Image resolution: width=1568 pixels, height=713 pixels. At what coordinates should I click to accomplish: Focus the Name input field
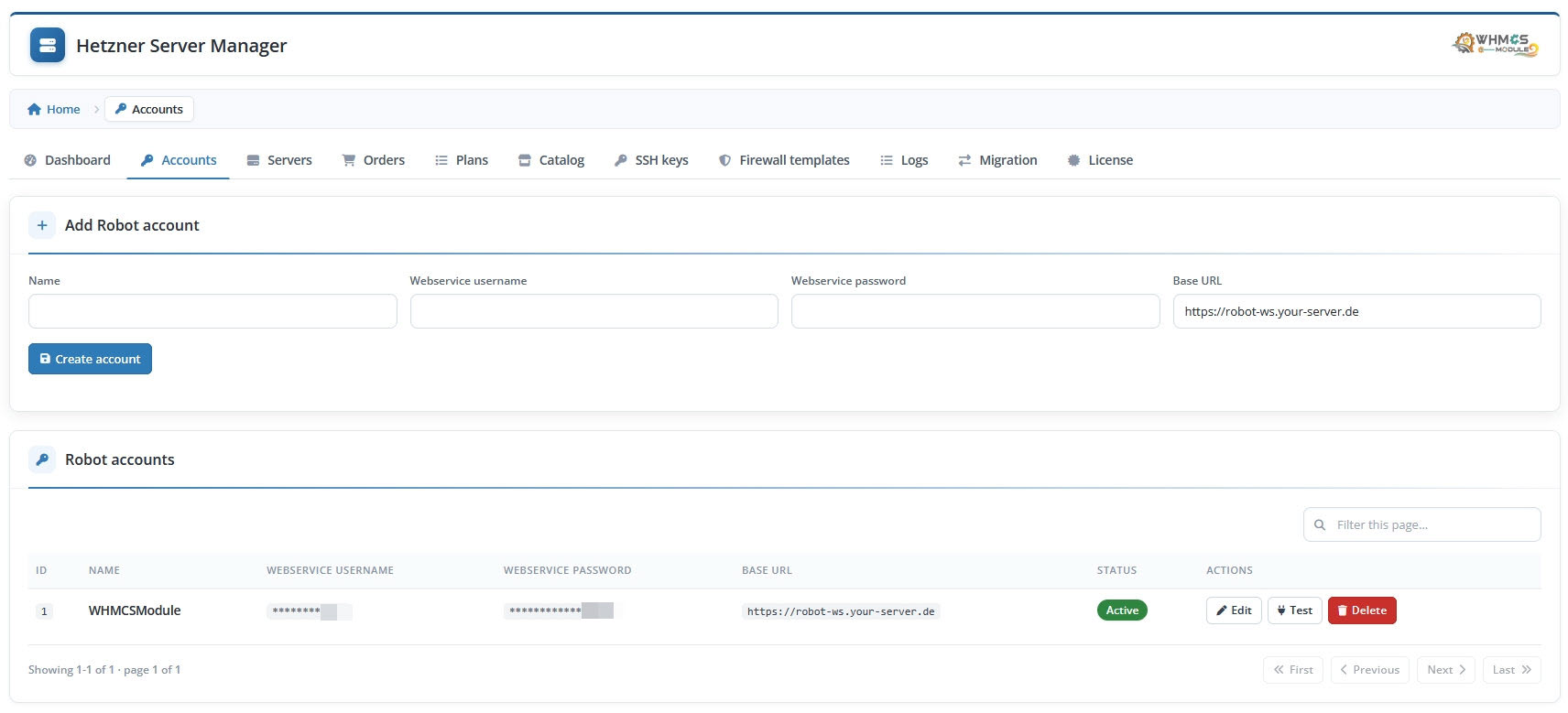tap(212, 311)
